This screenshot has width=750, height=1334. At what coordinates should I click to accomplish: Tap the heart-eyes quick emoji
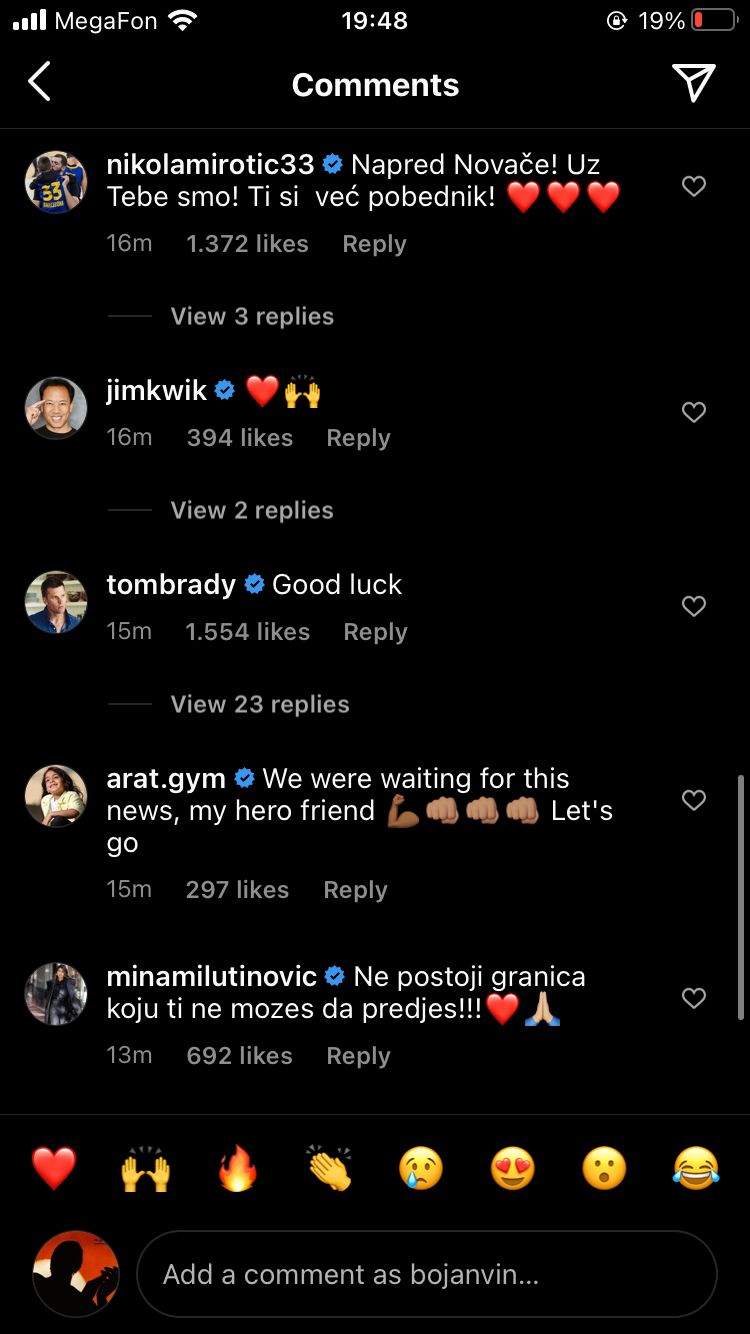(x=513, y=1168)
